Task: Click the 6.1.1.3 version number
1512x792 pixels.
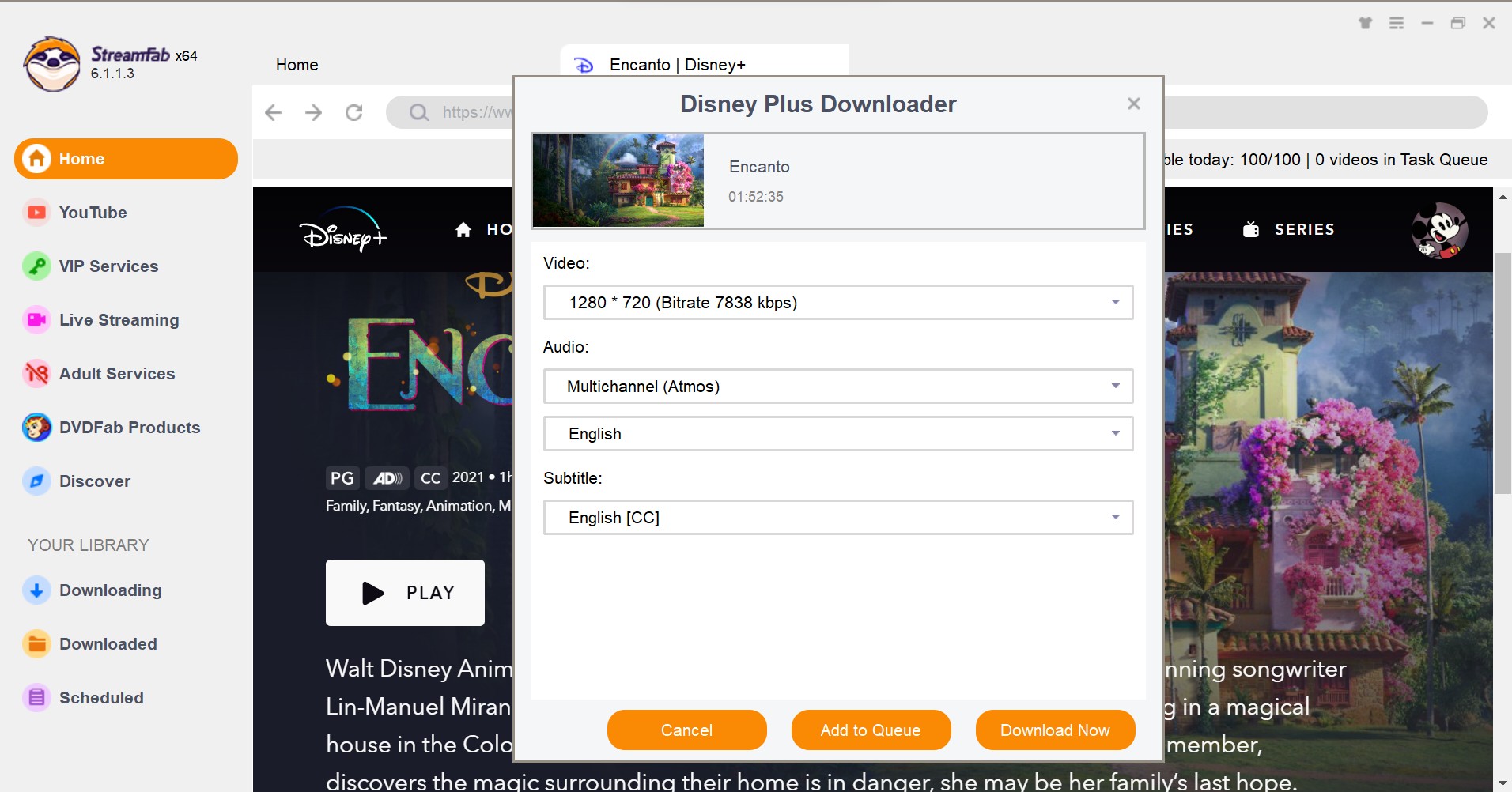Action: [112, 74]
